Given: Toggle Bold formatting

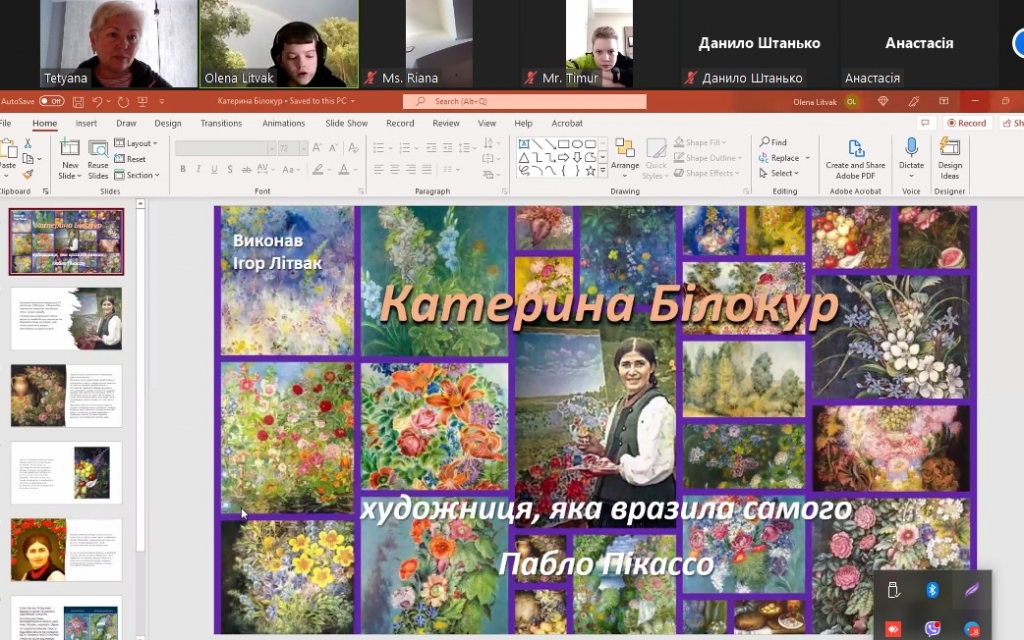Looking at the screenshot, I should pyautogui.click(x=183, y=169).
